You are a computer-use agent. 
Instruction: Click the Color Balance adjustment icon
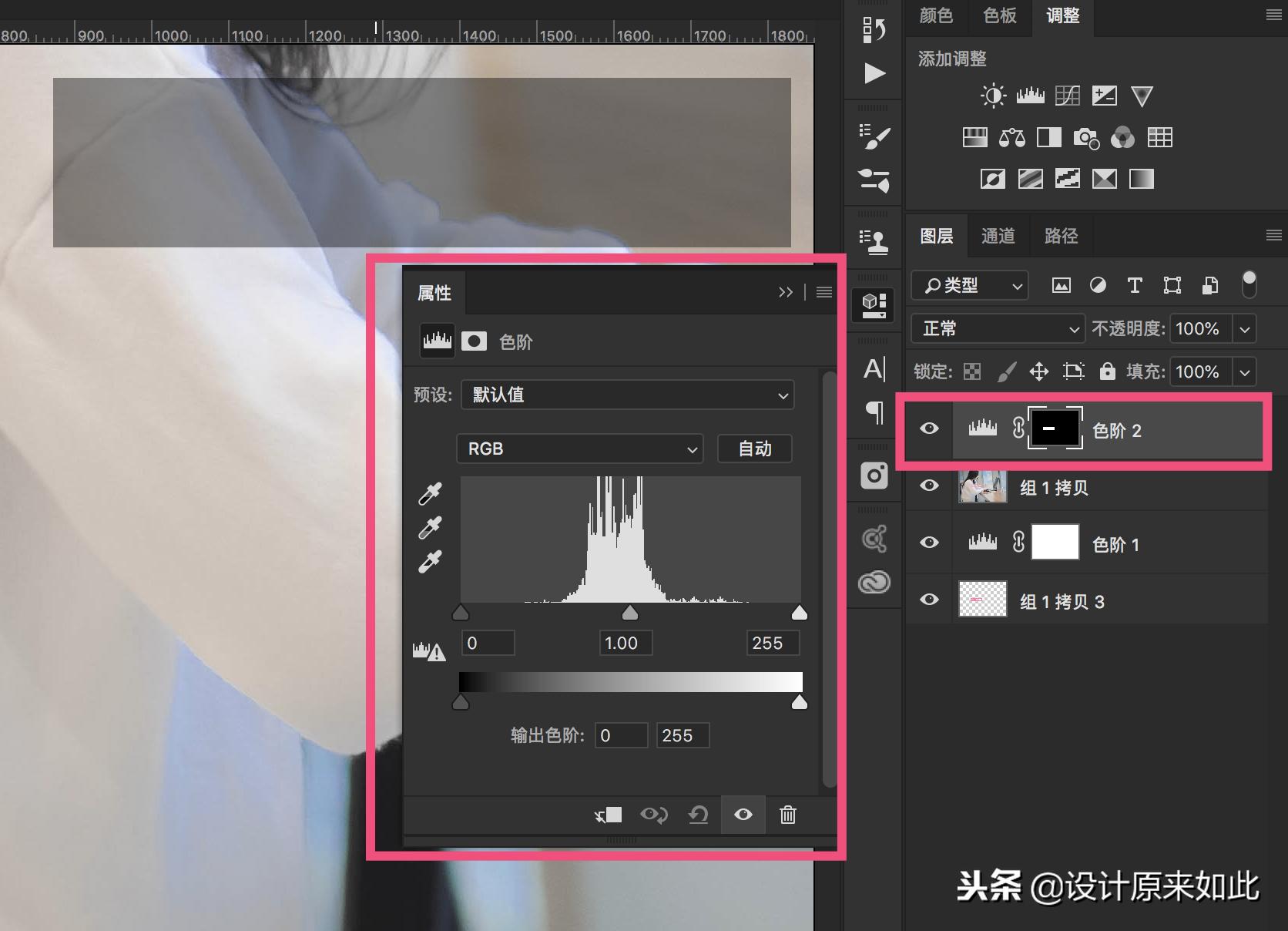[x=1011, y=138]
